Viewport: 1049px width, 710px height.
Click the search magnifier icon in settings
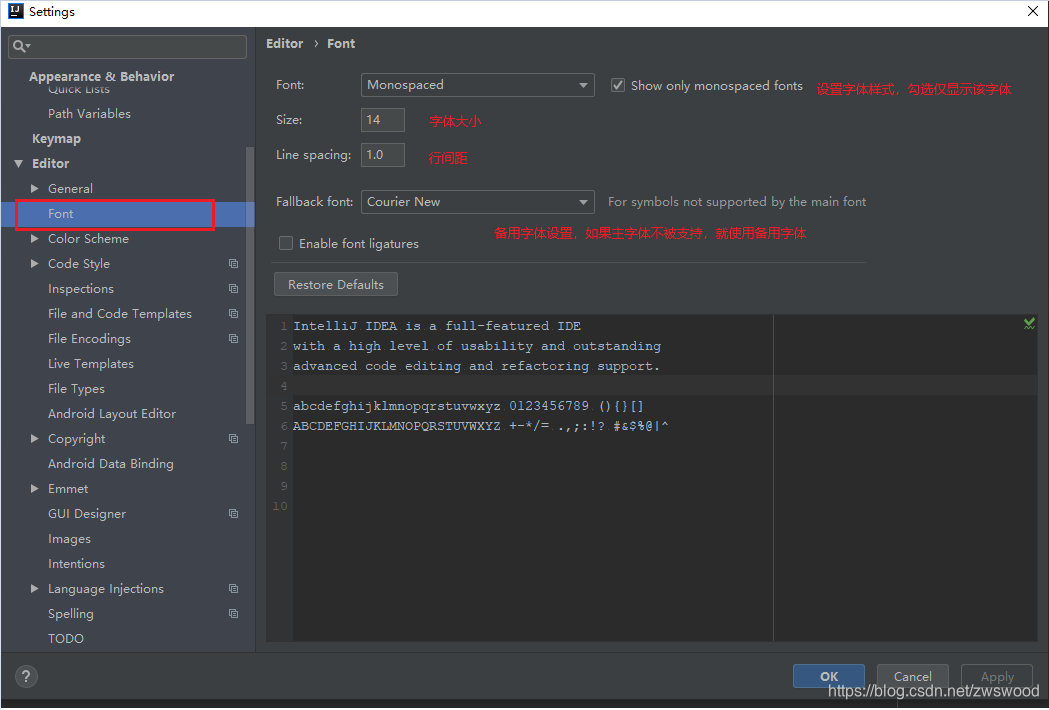[21, 46]
